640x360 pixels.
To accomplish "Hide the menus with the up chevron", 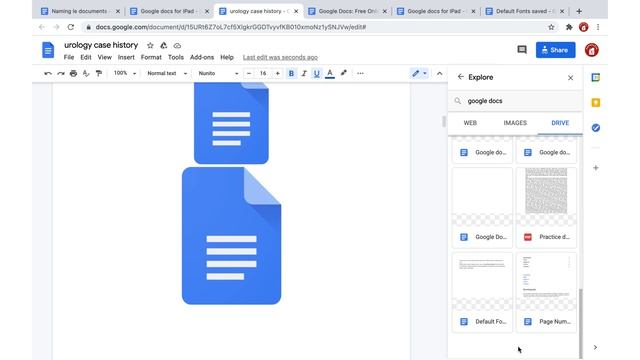I will click(x=440, y=74).
